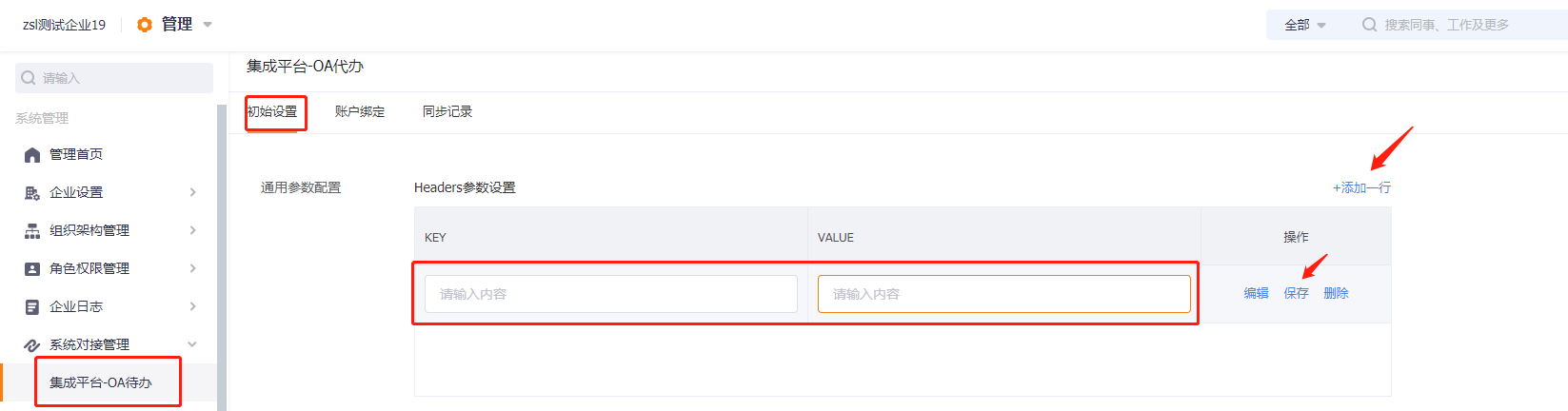
Task: Switch to the 同步记录 tab
Action: (447, 111)
